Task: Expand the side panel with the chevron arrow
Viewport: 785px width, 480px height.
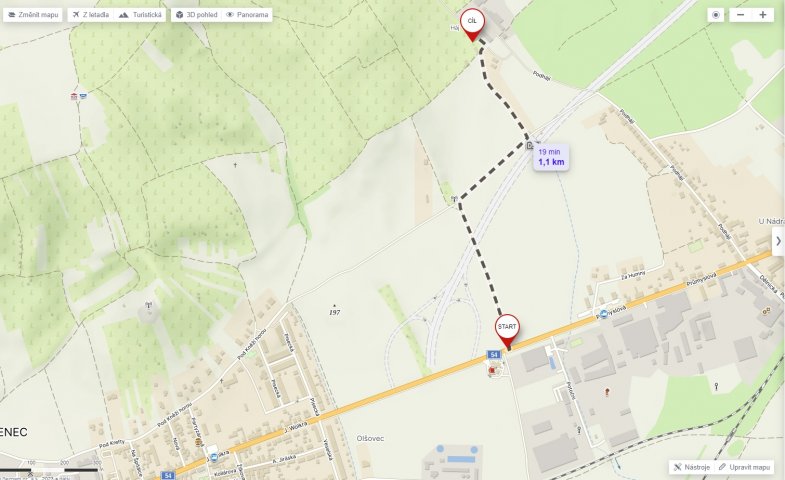Action: pyautogui.click(x=778, y=241)
